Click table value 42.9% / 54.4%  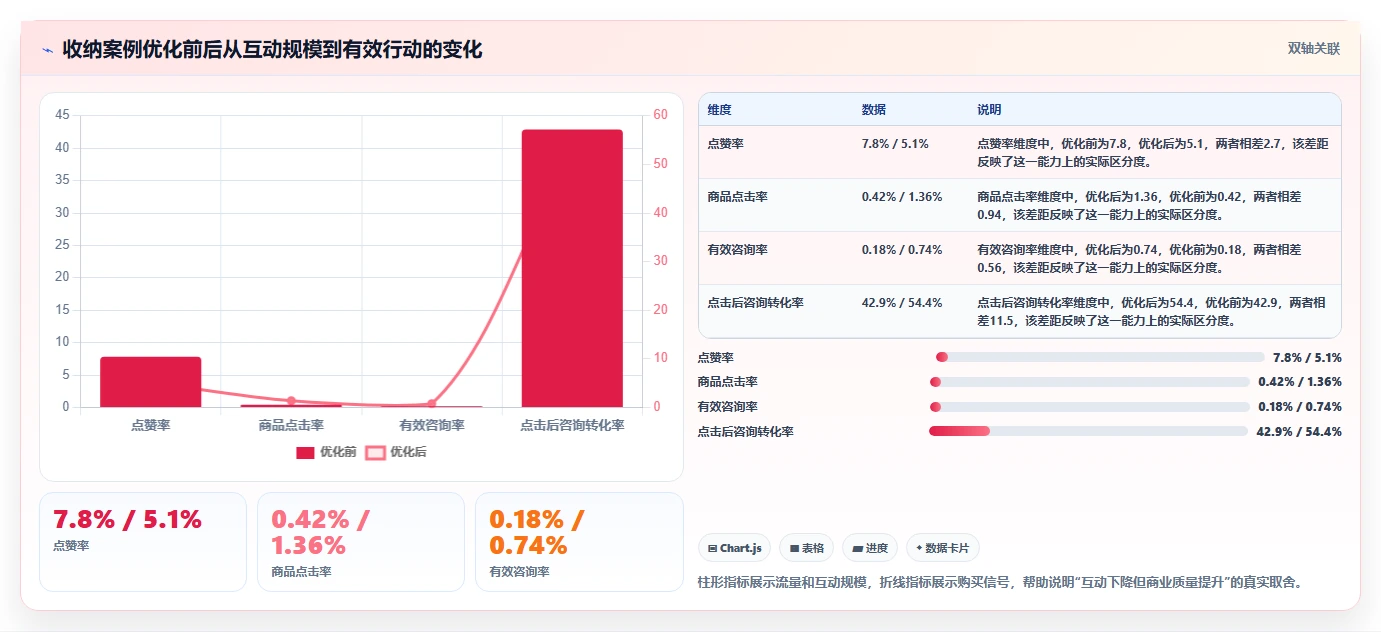902,303
